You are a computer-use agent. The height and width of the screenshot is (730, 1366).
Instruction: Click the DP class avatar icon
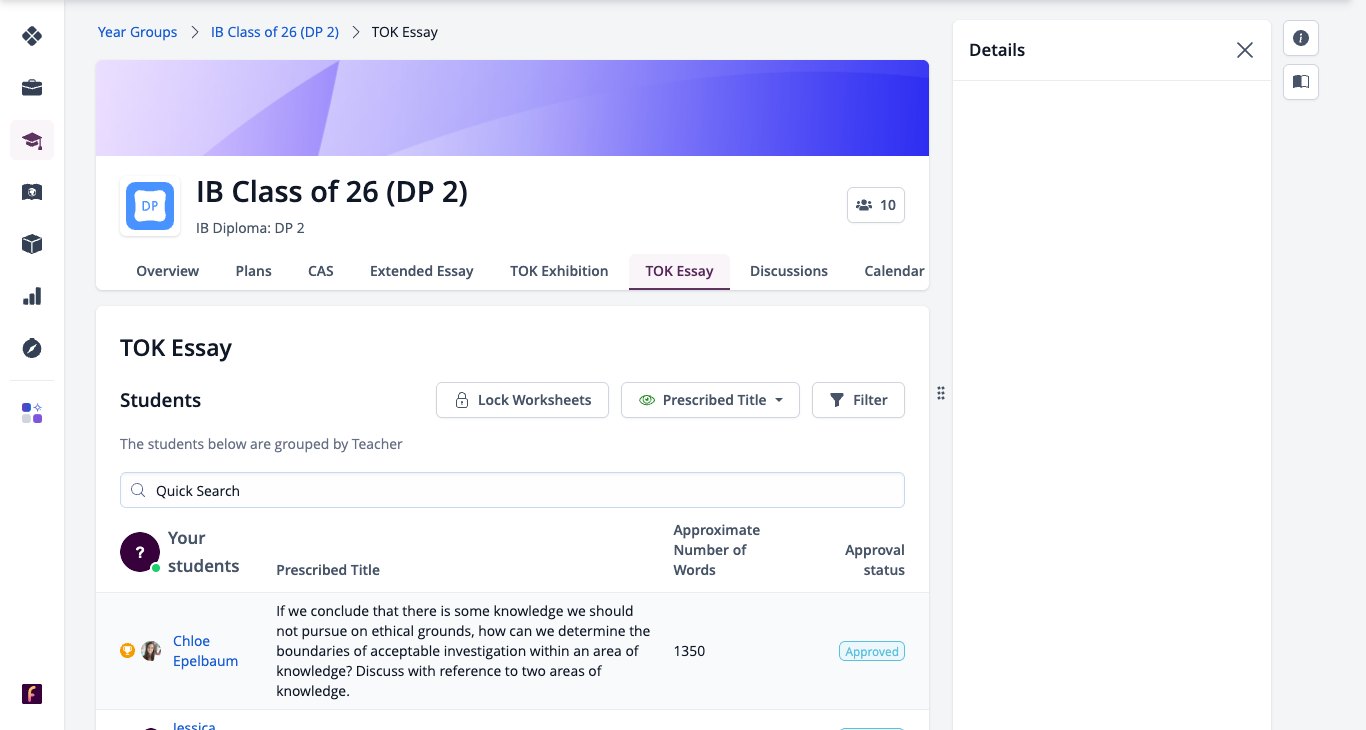point(150,206)
